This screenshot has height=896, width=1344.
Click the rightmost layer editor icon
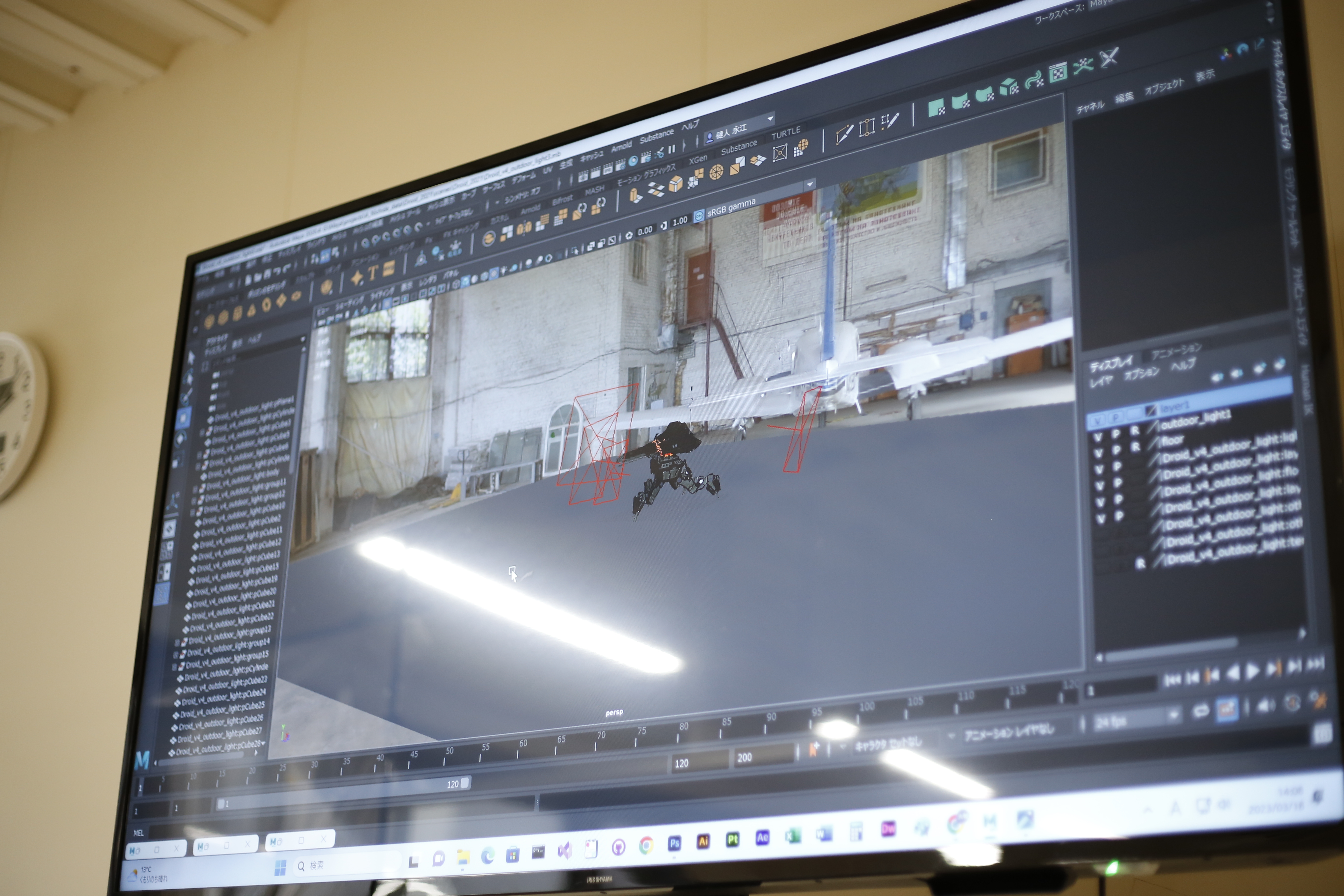coord(1279,364)
